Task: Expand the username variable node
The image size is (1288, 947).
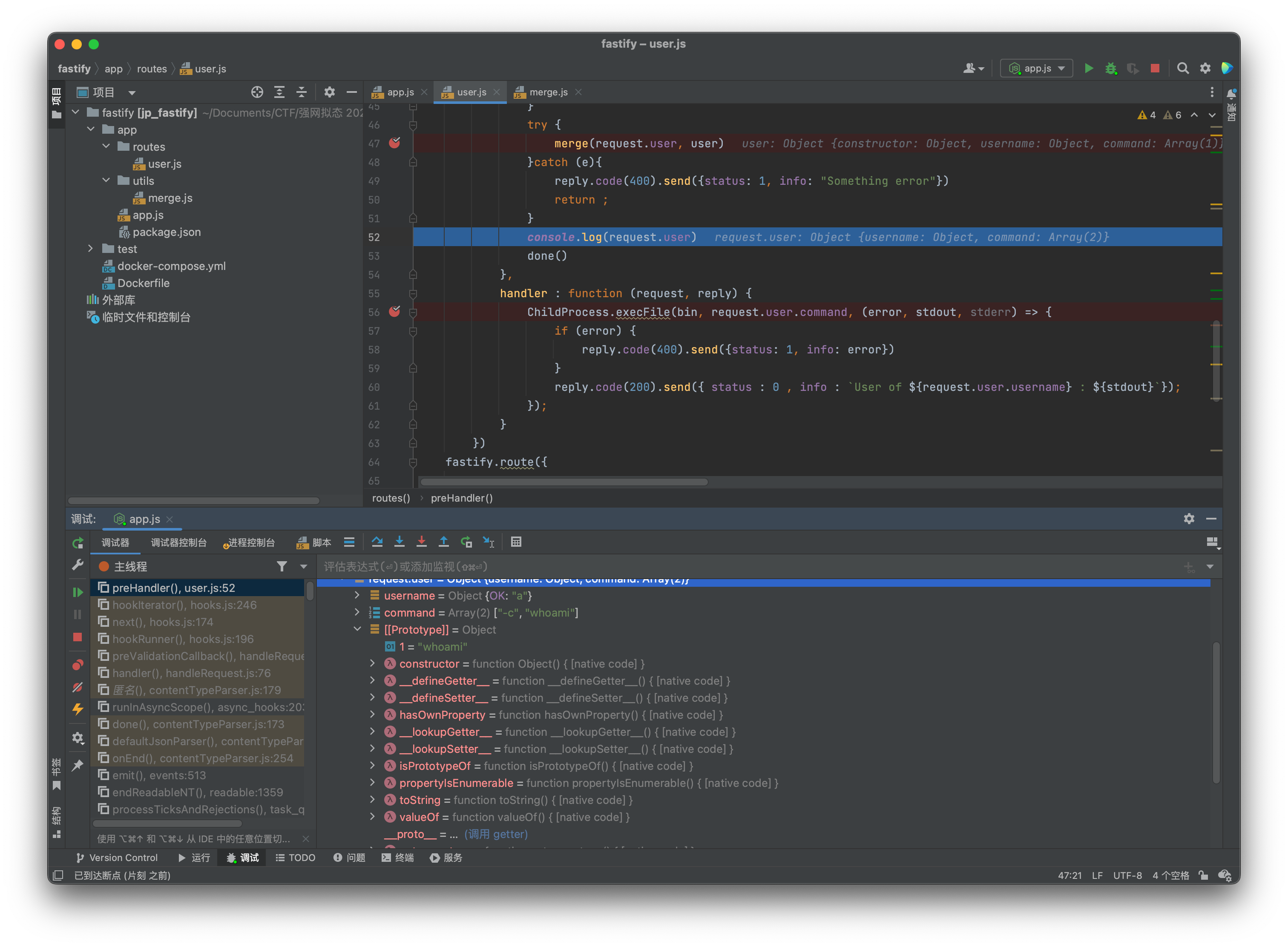Action: 356,596
